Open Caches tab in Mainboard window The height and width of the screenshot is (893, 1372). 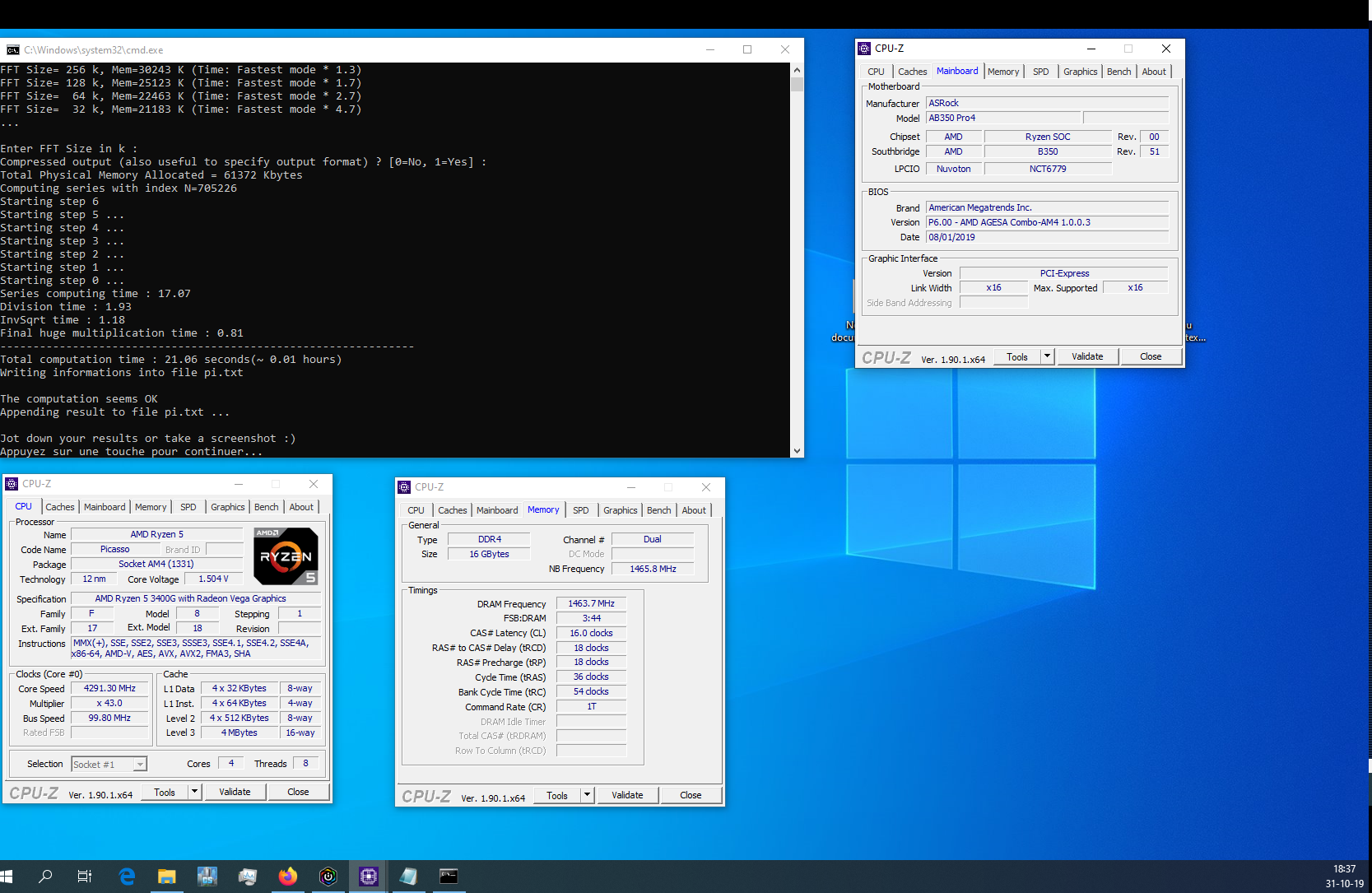coord(912,72)
